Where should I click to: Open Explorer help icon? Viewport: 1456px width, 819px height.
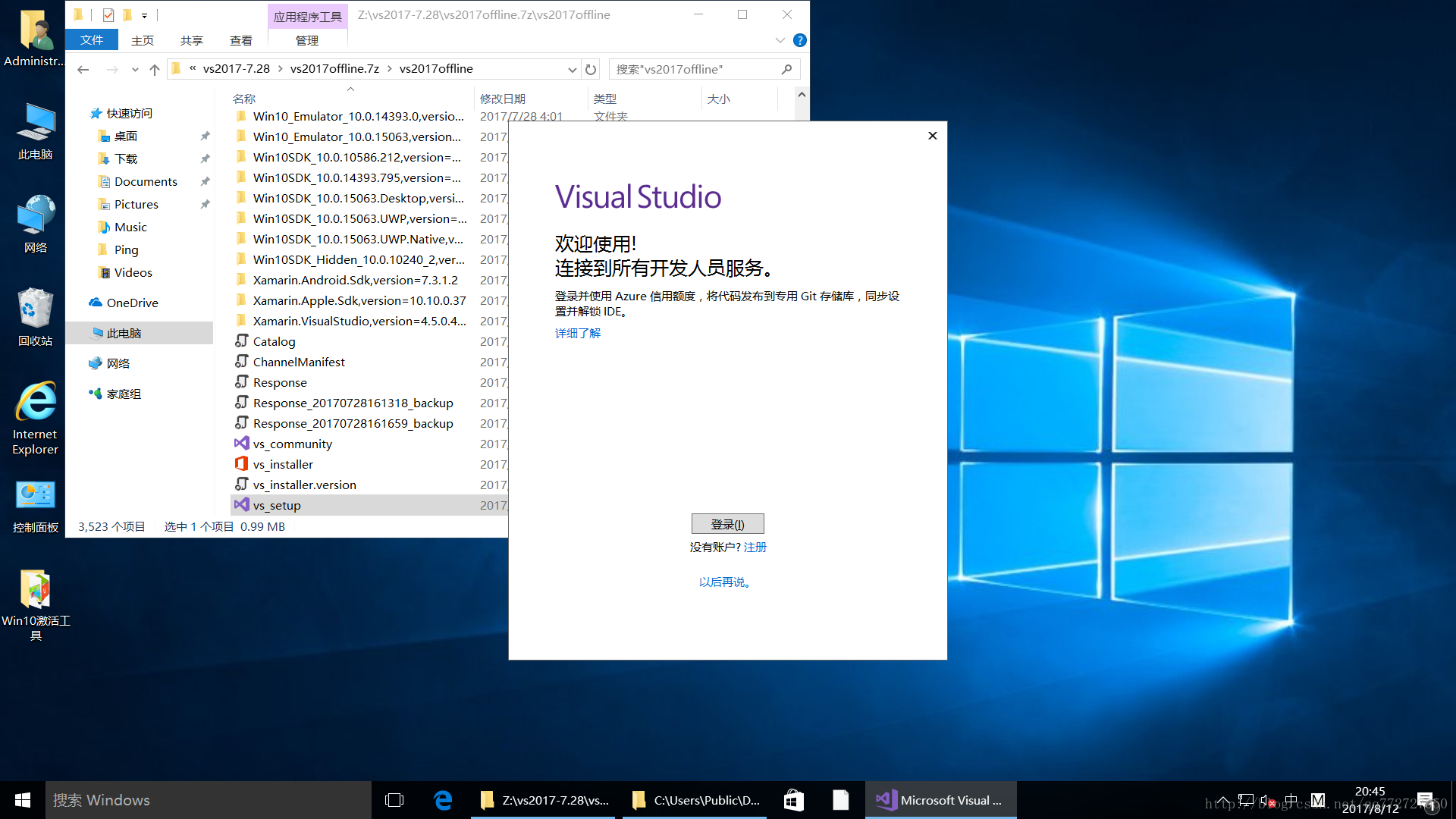pyautogui.click(x=799, y=40)
